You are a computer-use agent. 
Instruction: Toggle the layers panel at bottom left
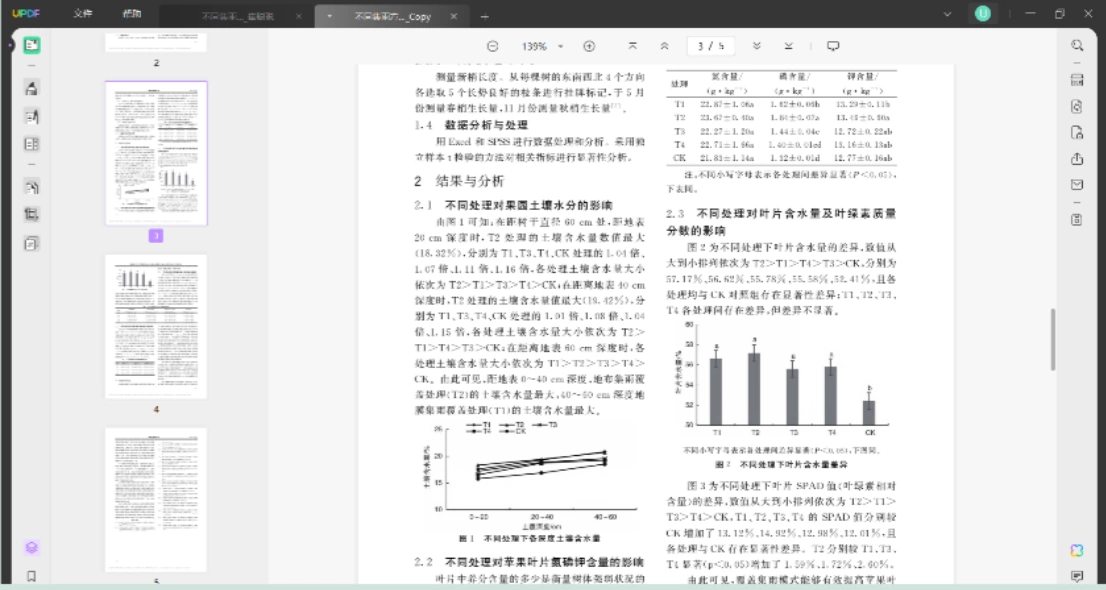tap(31, 548)
